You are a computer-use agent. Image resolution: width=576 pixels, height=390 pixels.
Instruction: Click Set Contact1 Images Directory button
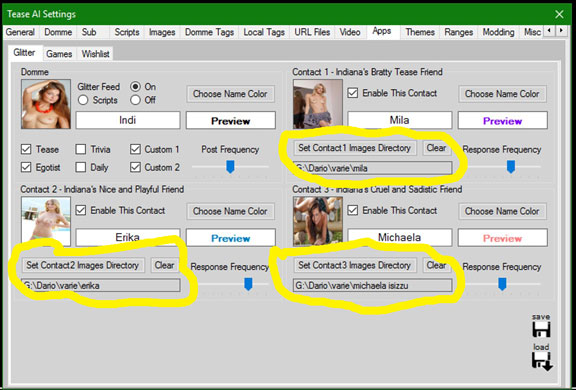[x=354, y=148]
